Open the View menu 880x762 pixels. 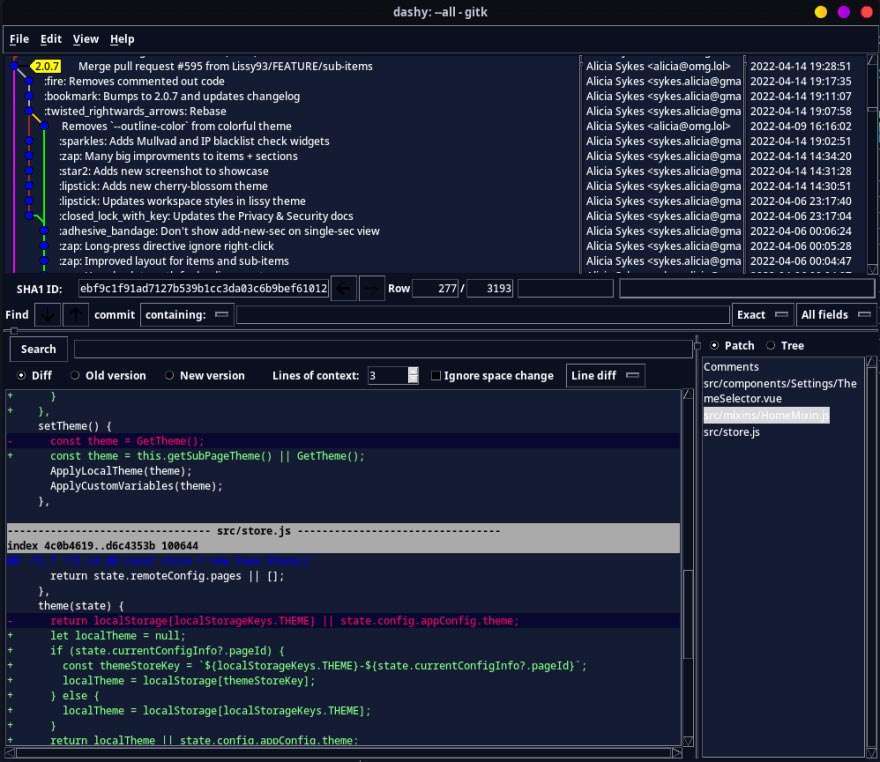[86, 39]
